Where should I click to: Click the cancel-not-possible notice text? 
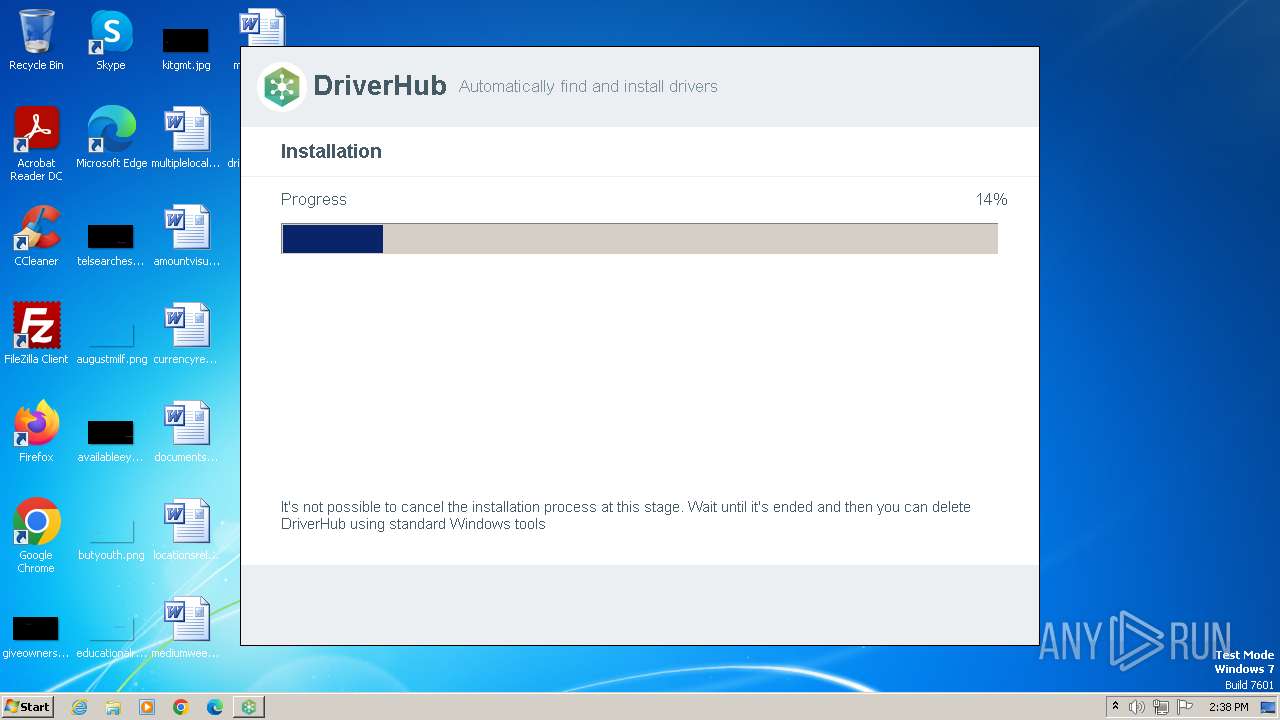click(626, 515)
